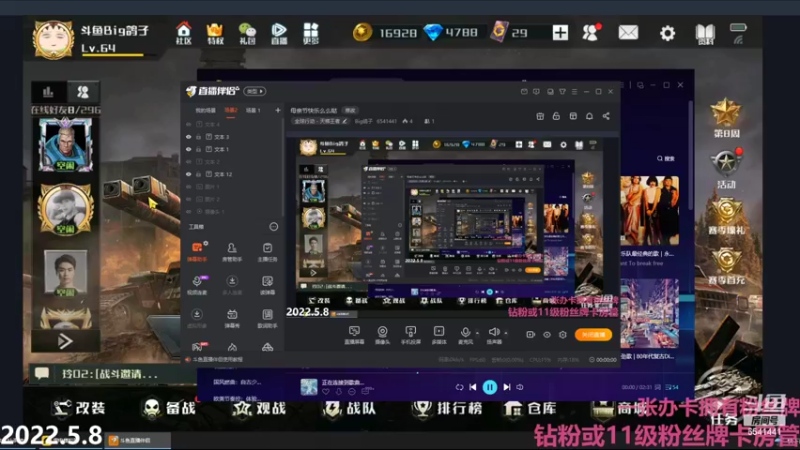This screenshot has height=450, width=800.
Task: Toggle lock on 文本 3 layer
Action: [x=198, y=137]
